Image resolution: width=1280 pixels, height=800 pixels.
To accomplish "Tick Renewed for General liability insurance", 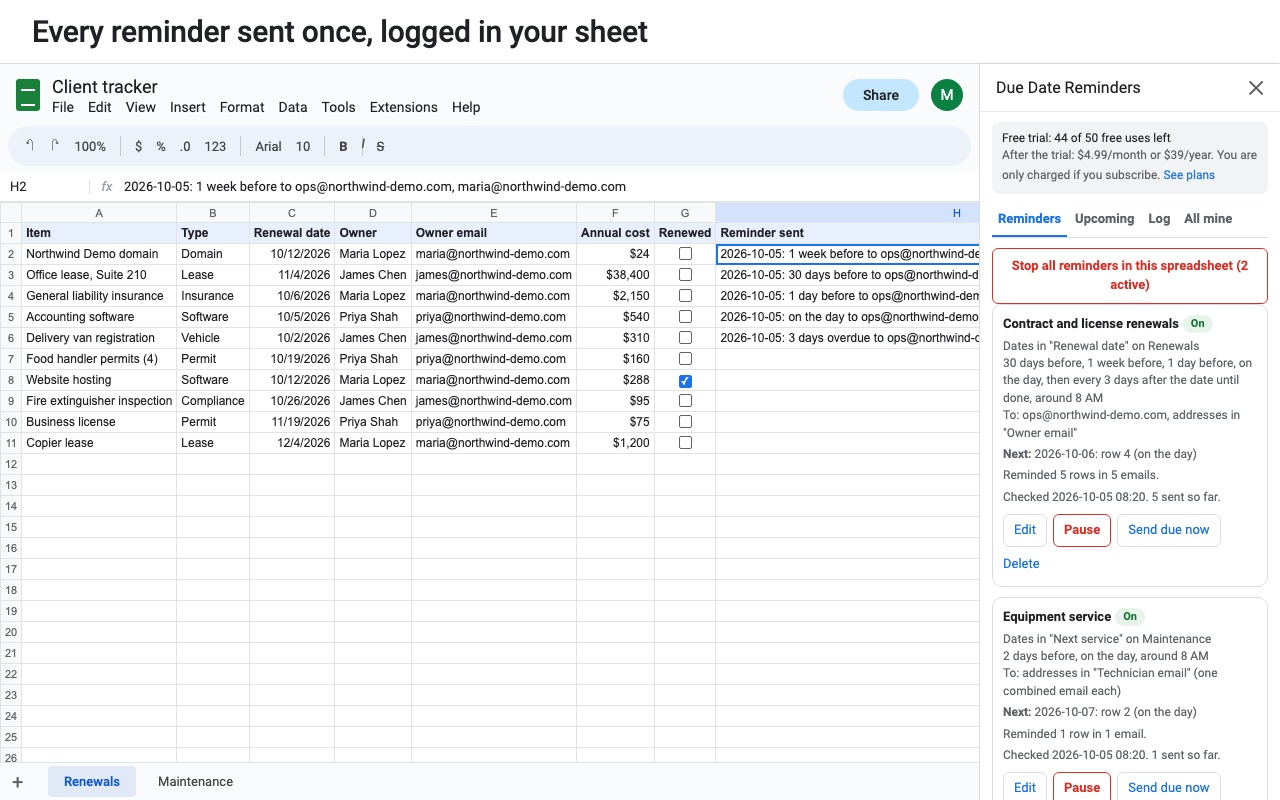I will coord(685,296).
